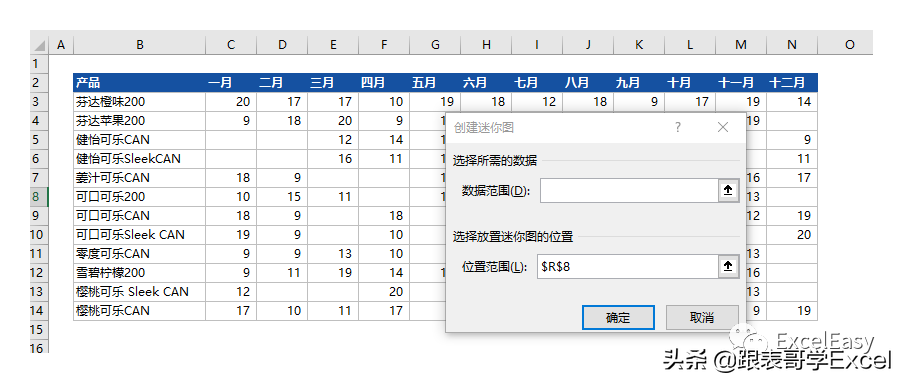The width and height of the screenshot is (903, 383).
Task: Select column F header
Action: tap(384, 45)
